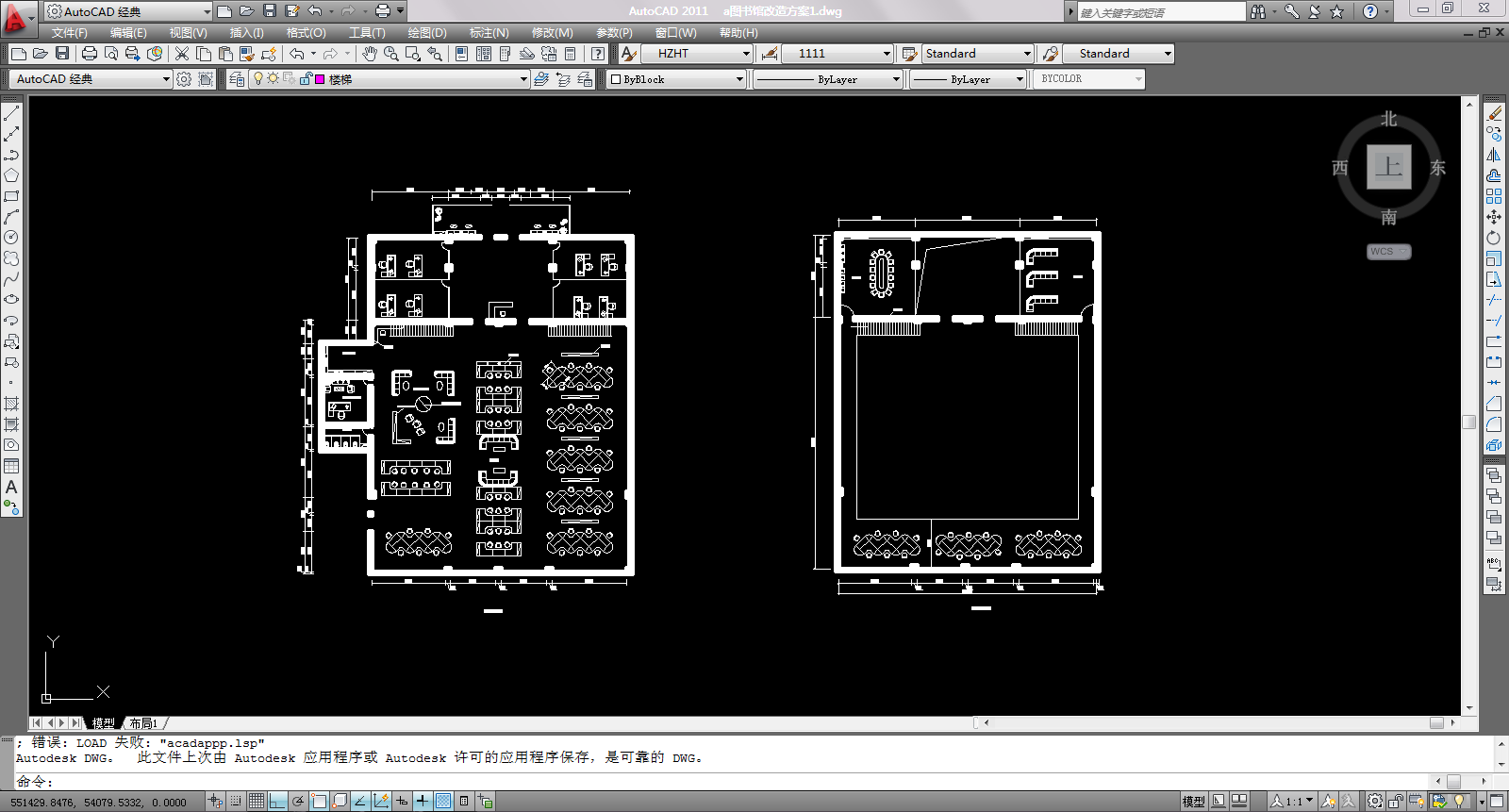Open the 标注(N) menu
The image size is (1509, 812).
click(x=489, y=33)
